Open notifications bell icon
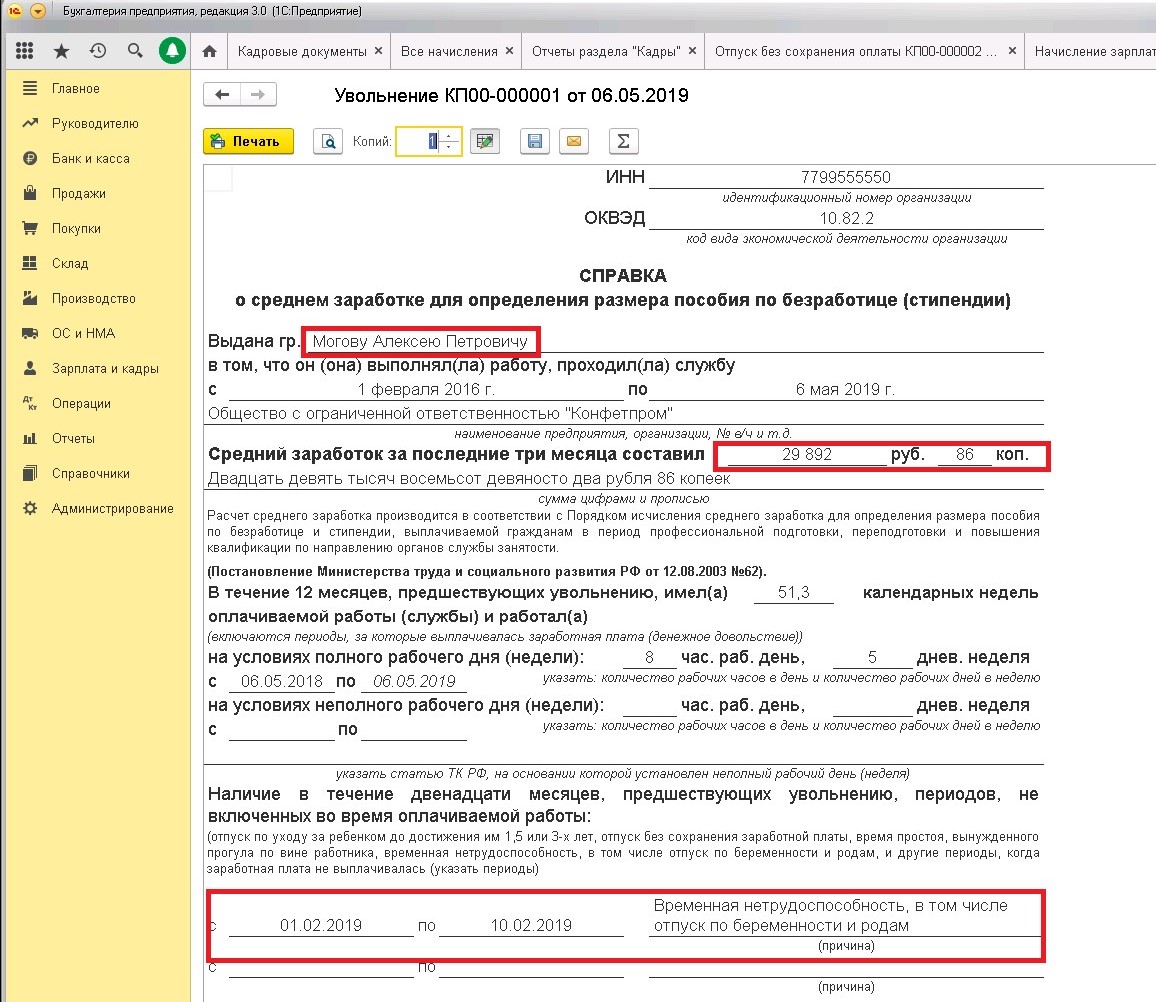Screen dimensions: 1156x1002 173,51
